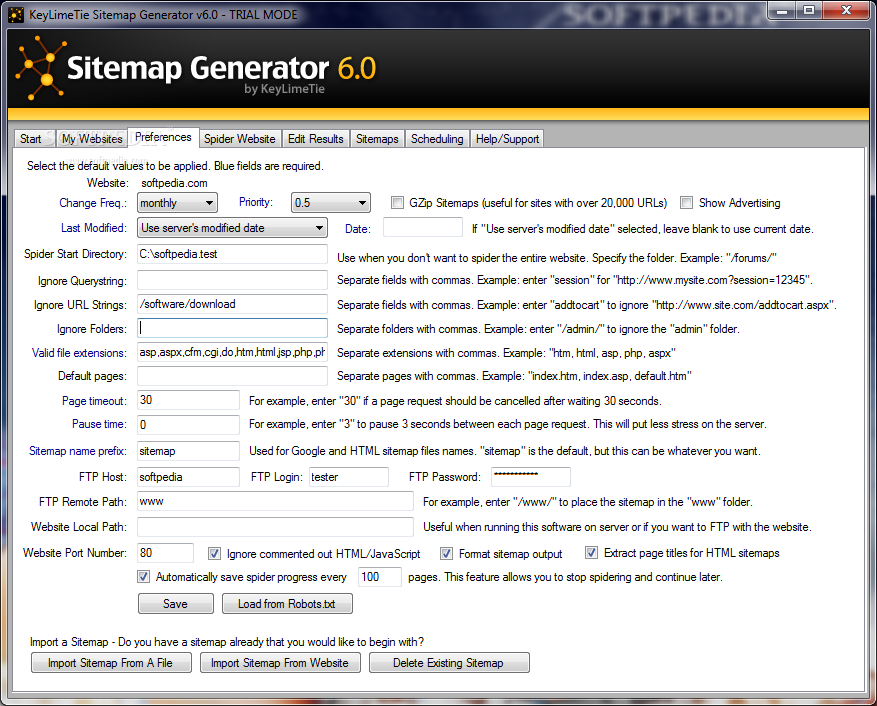
Task: Toggle the Show Advertising checkbox
Action: [686, 203]
